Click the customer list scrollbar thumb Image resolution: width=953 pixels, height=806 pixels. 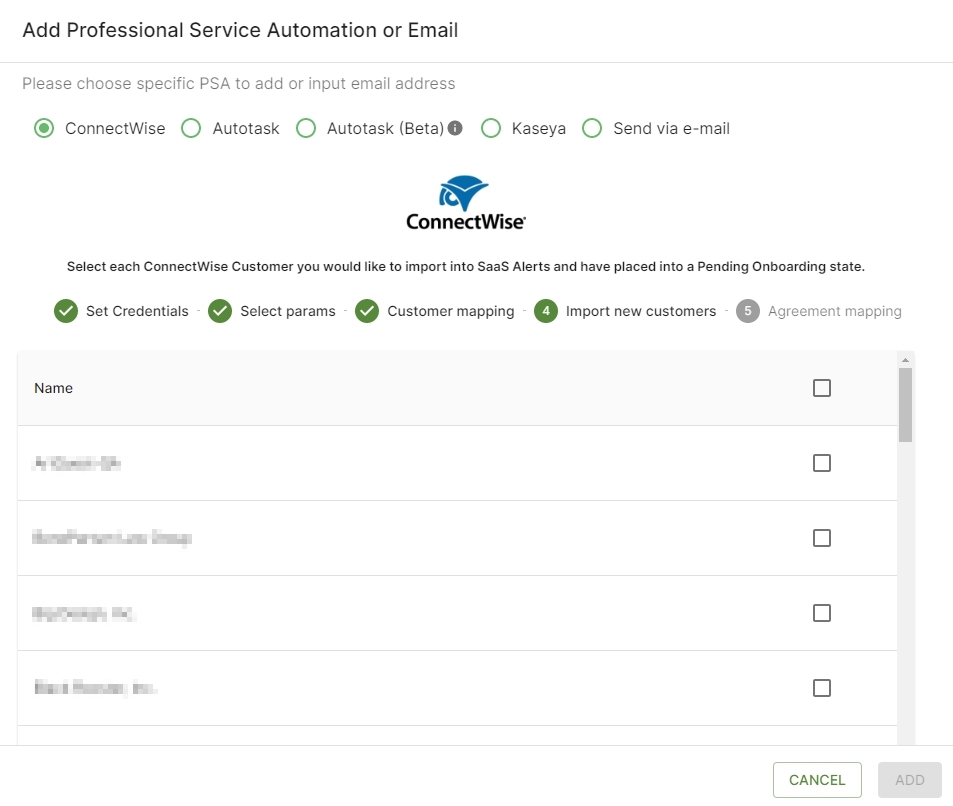905,405
